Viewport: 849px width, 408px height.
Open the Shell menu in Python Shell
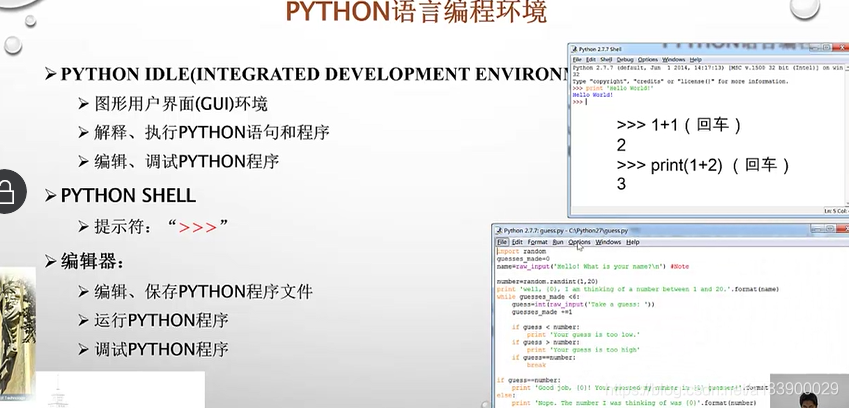(x=606, y=60)
